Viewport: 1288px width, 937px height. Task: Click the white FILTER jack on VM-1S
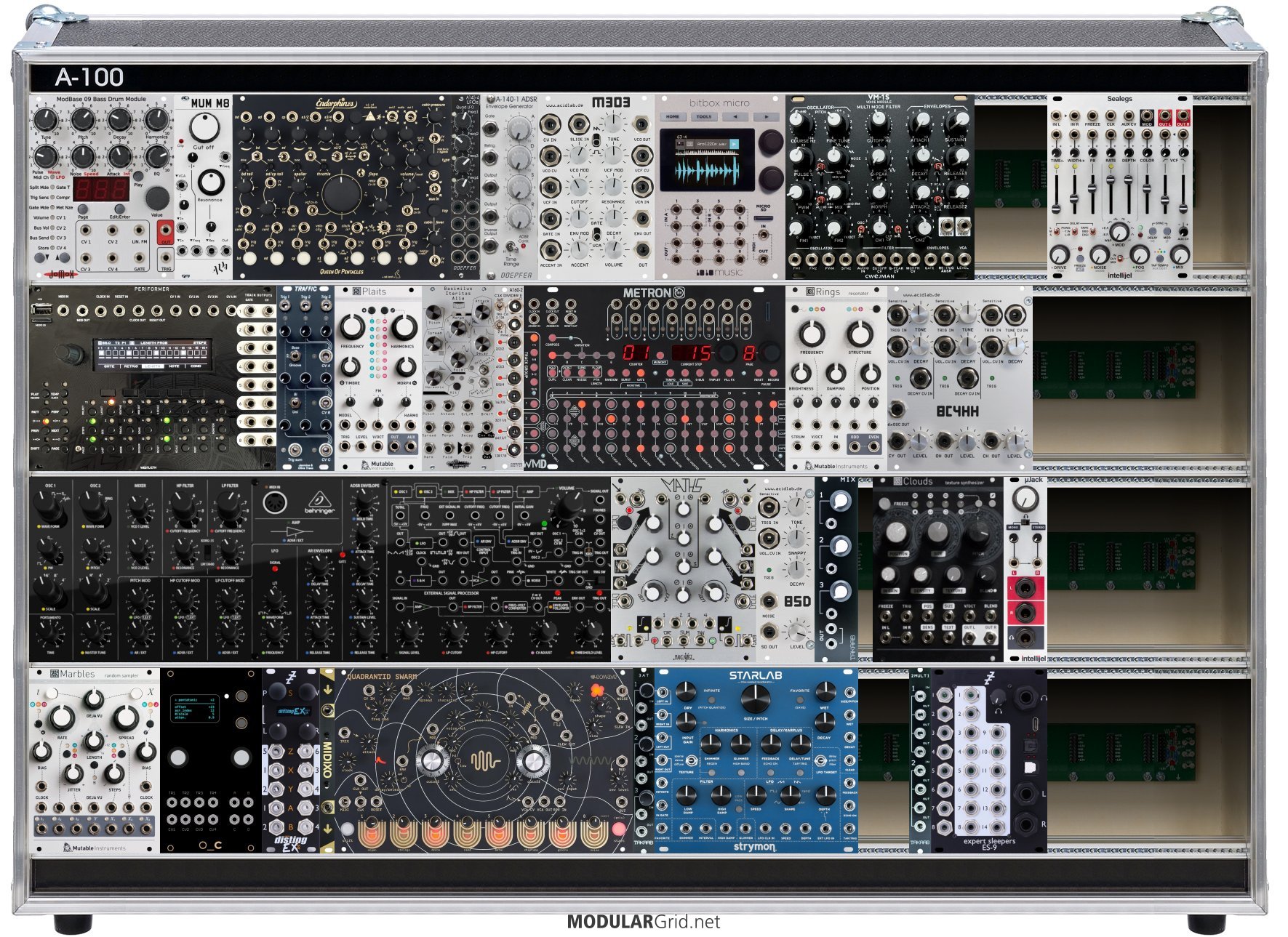point(945,225)
